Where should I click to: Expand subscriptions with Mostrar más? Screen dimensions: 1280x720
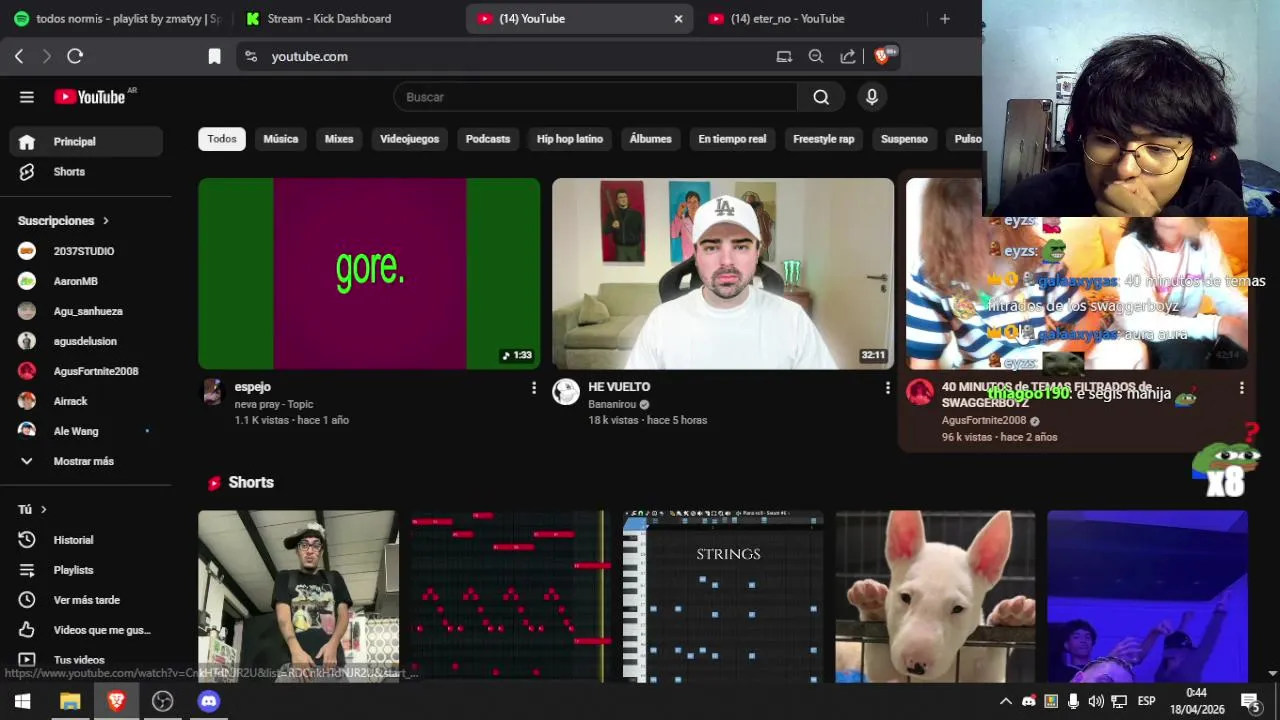tap(85, 461)
